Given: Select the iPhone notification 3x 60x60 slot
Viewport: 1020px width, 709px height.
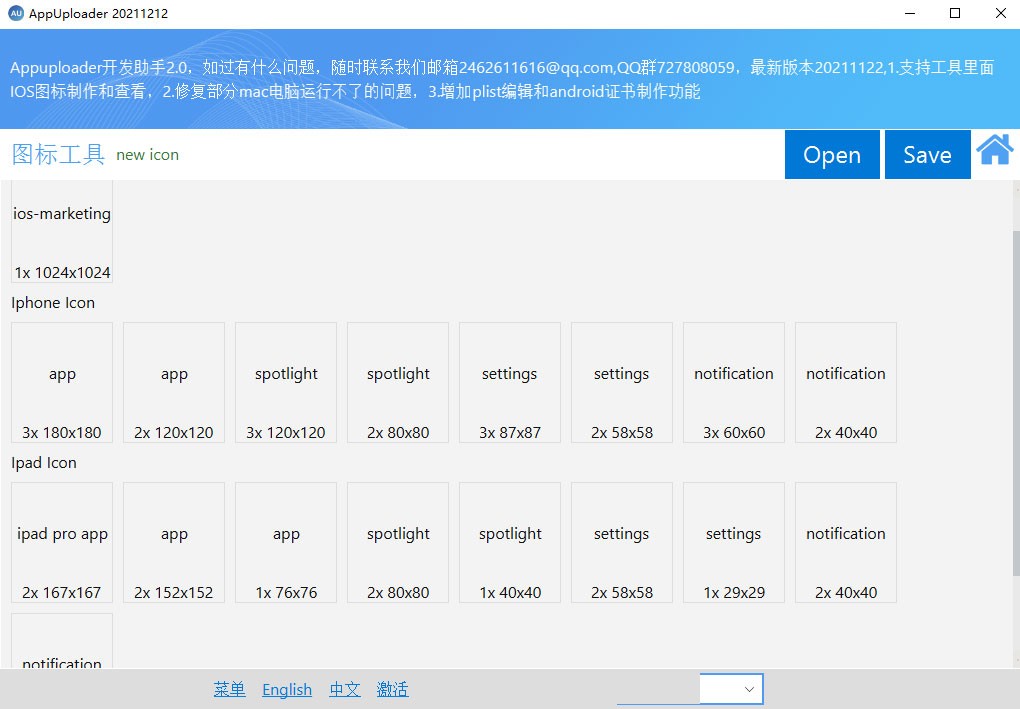Looking at the screenshot, I should click(x=734, y=382).
